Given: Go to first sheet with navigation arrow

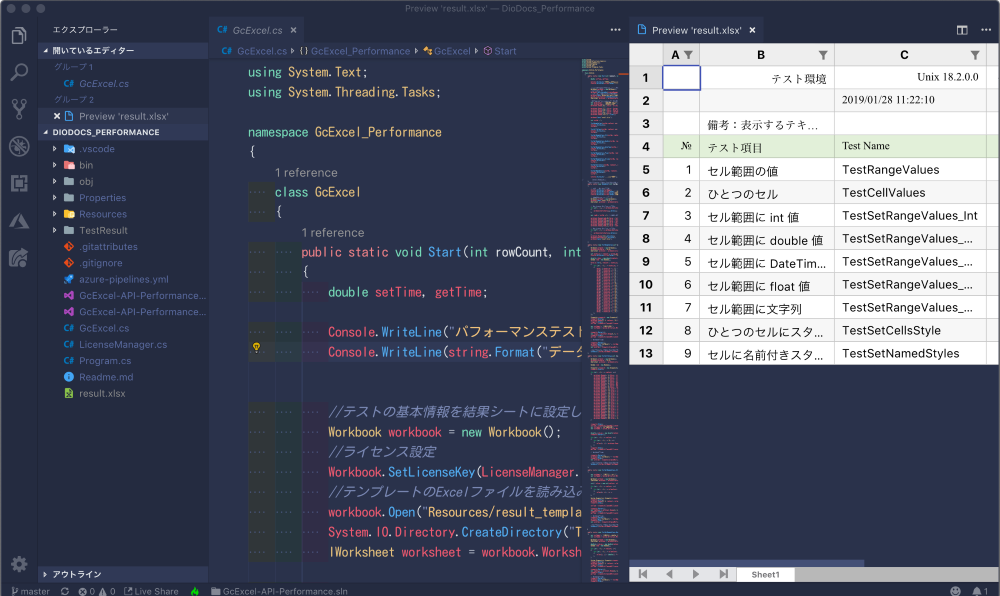Looking at the screenshot, I should [x=643, y=574].
